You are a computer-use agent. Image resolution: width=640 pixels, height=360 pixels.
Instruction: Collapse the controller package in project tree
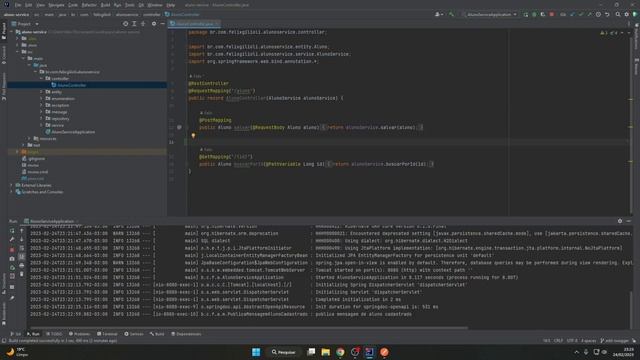pos(41,78)
